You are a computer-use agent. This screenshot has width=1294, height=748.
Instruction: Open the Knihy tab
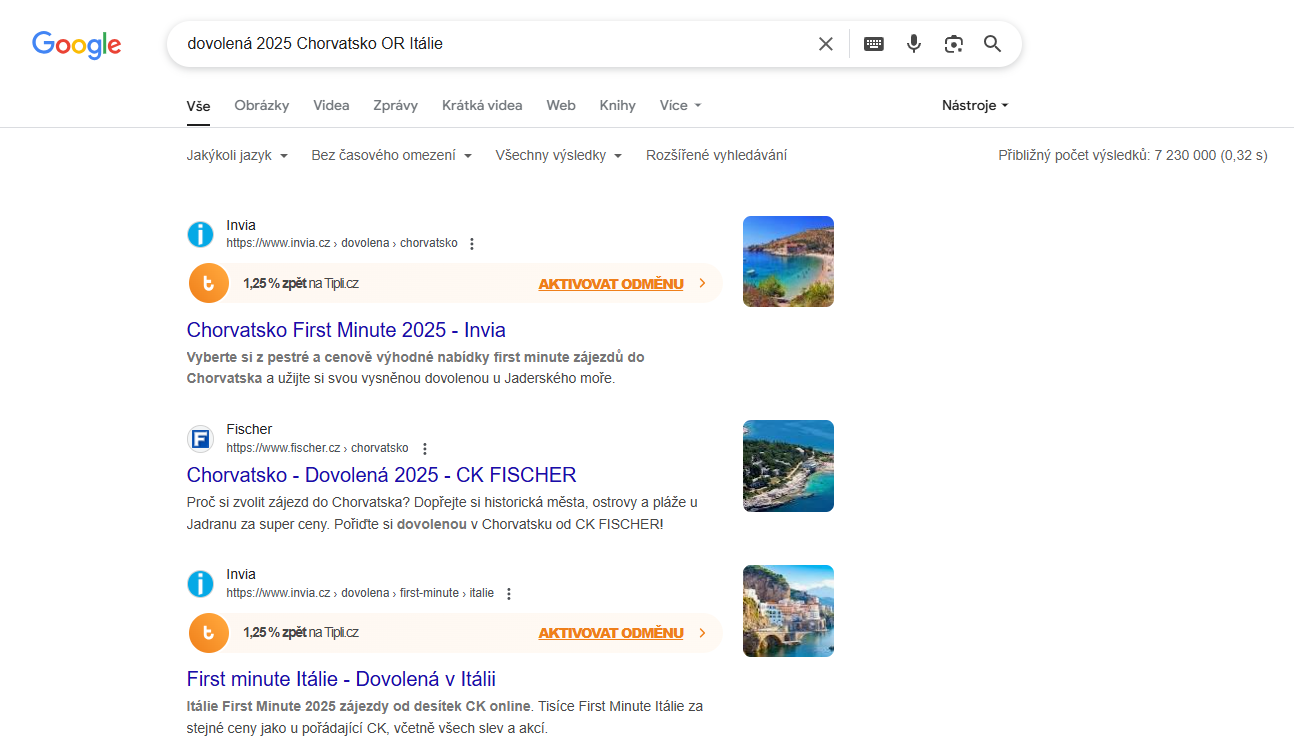point(618,105)
